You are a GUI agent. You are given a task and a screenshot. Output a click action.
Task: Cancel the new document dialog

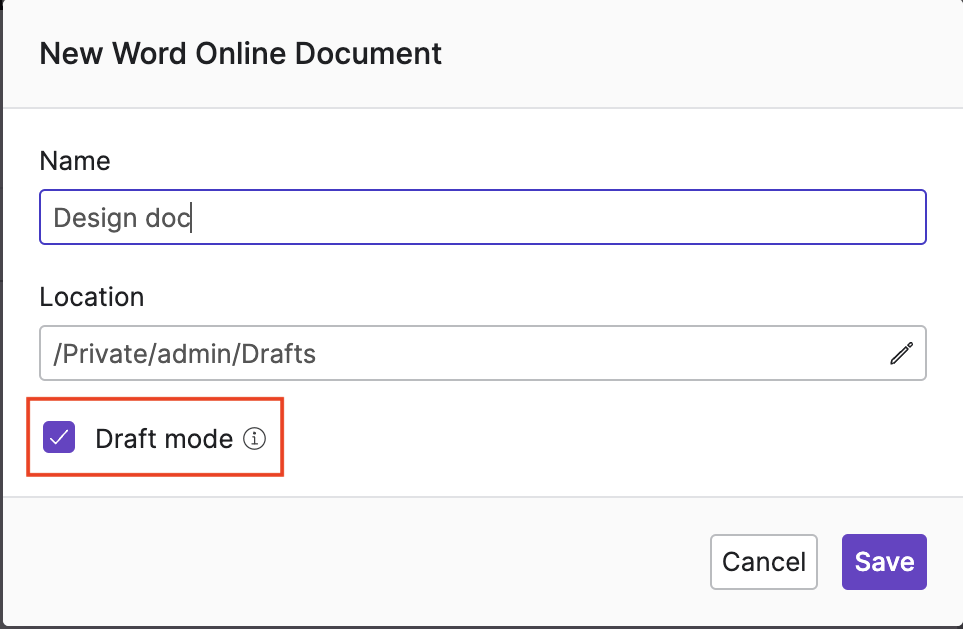(x=763, y=561)
